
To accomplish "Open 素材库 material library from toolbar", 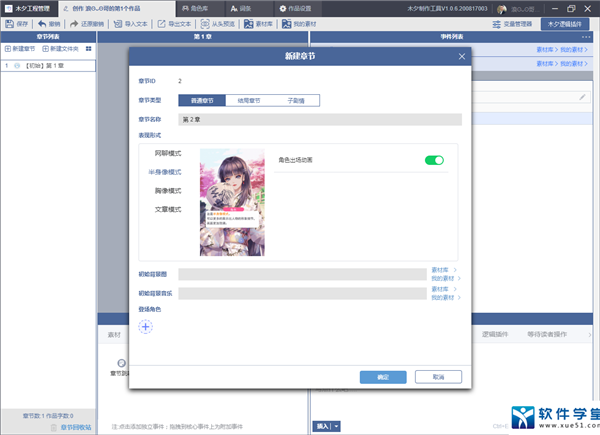I will pyautogui.click(x=259, y=24).
